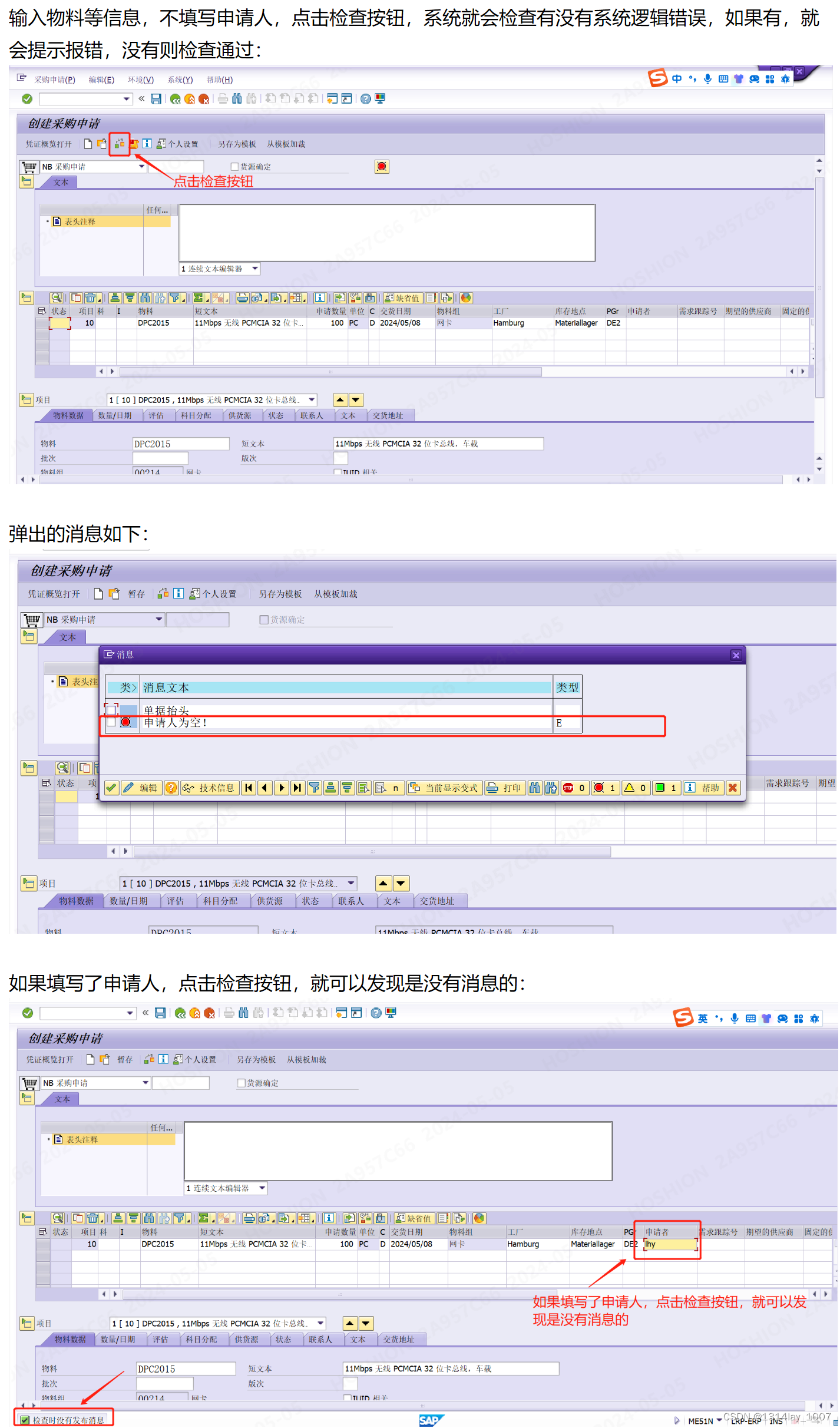
Task: Click the header text editor area, first screenshot
Action: (387, 233)
